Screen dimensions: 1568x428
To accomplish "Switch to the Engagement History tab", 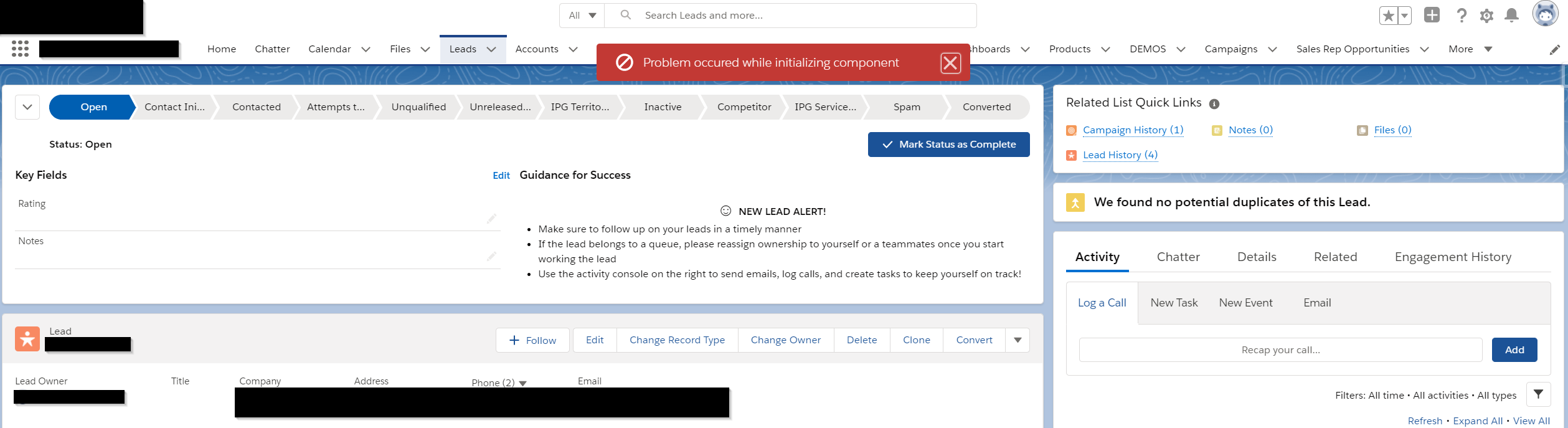I will pos(1453,257).
